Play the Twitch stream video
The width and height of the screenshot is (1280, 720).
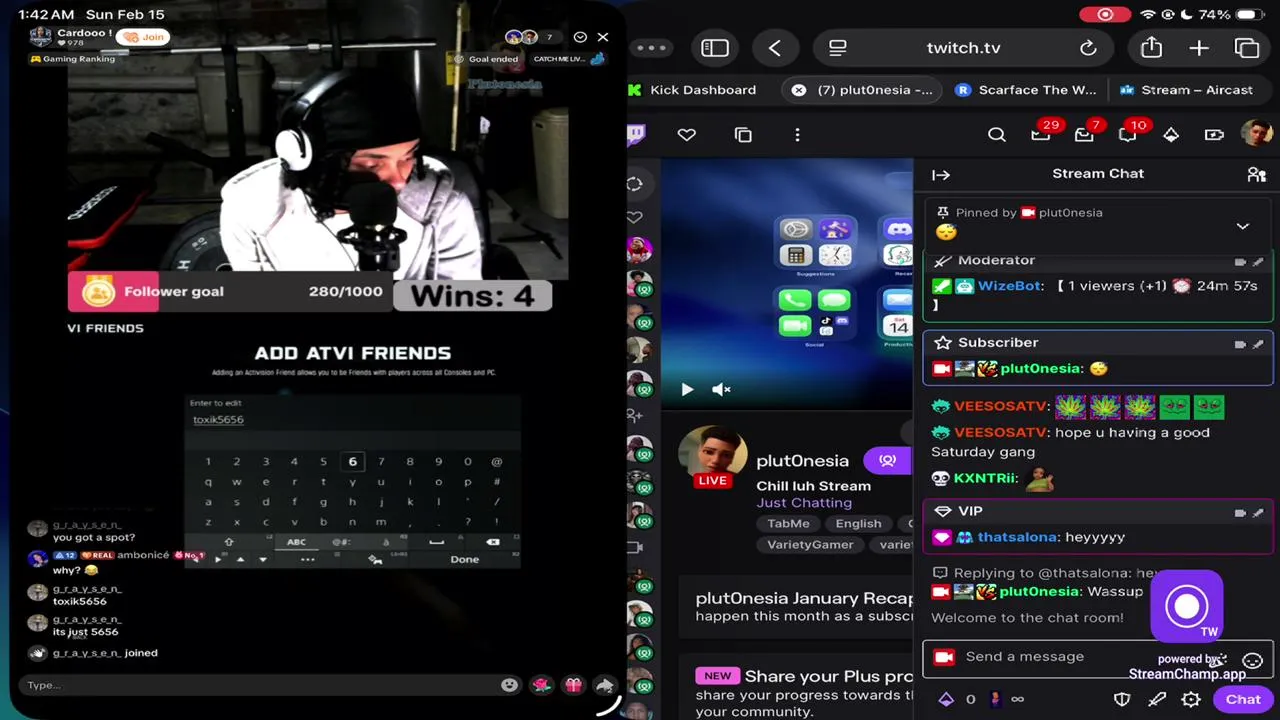pos(687,389)
